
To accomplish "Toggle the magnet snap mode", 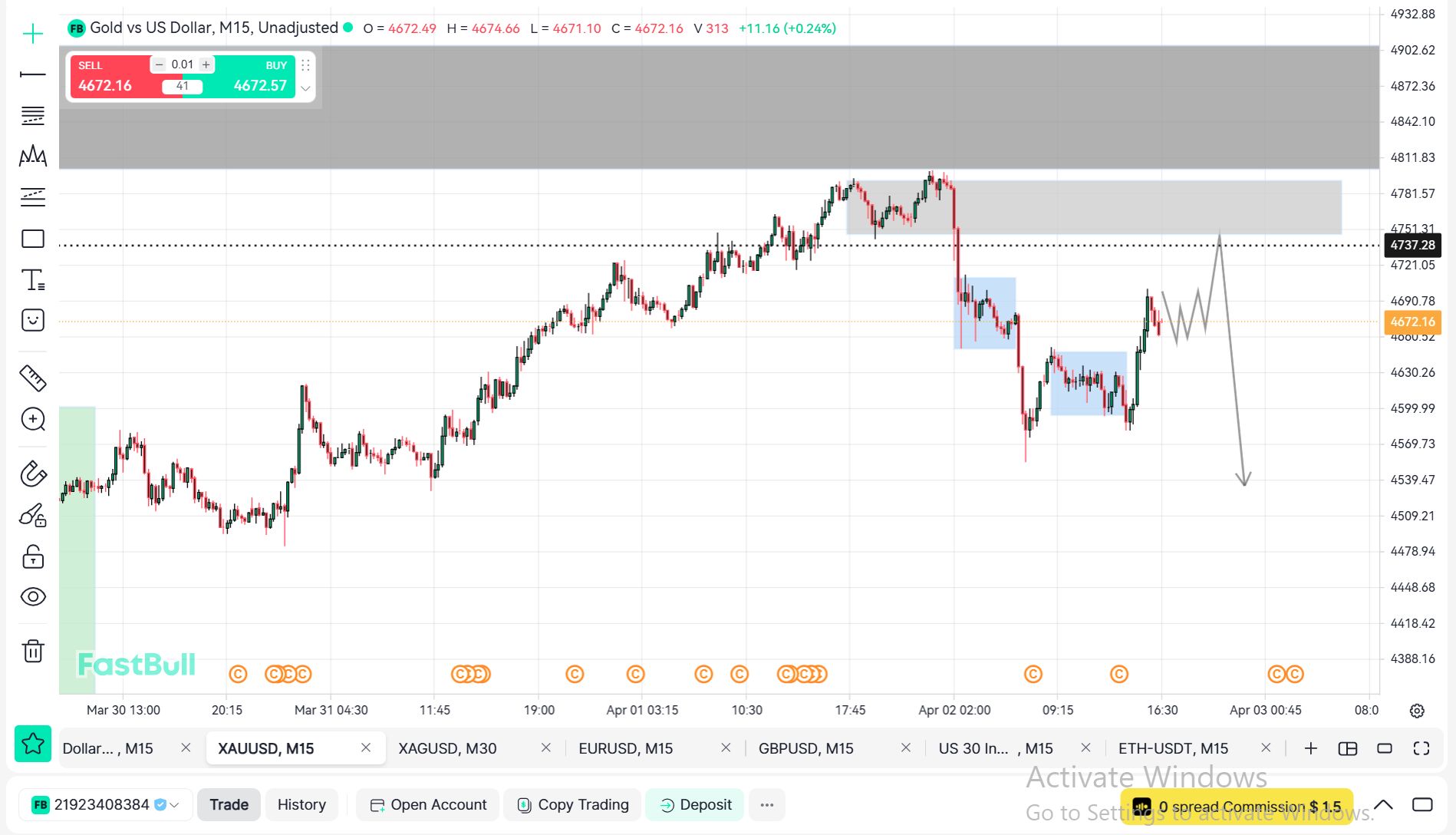I will coord(33,474).
